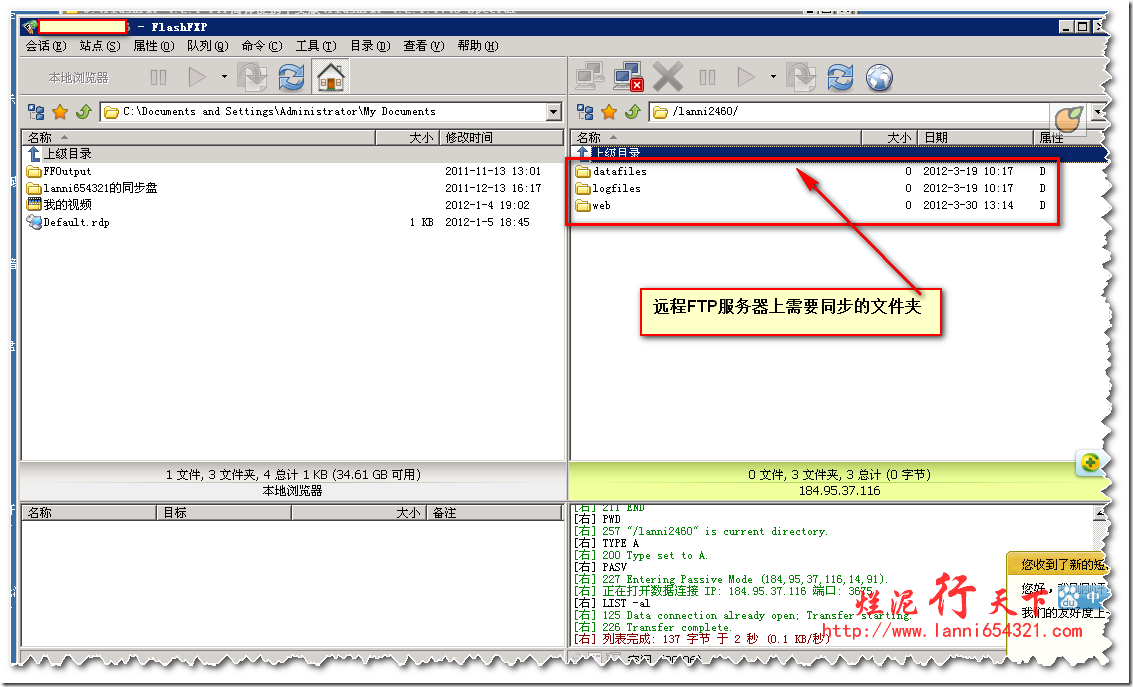Click the house icon in local toolbar
Image resolution: width=1133 pixels, height=687 pixels.
pyautogui.click(x=330, y=77)
